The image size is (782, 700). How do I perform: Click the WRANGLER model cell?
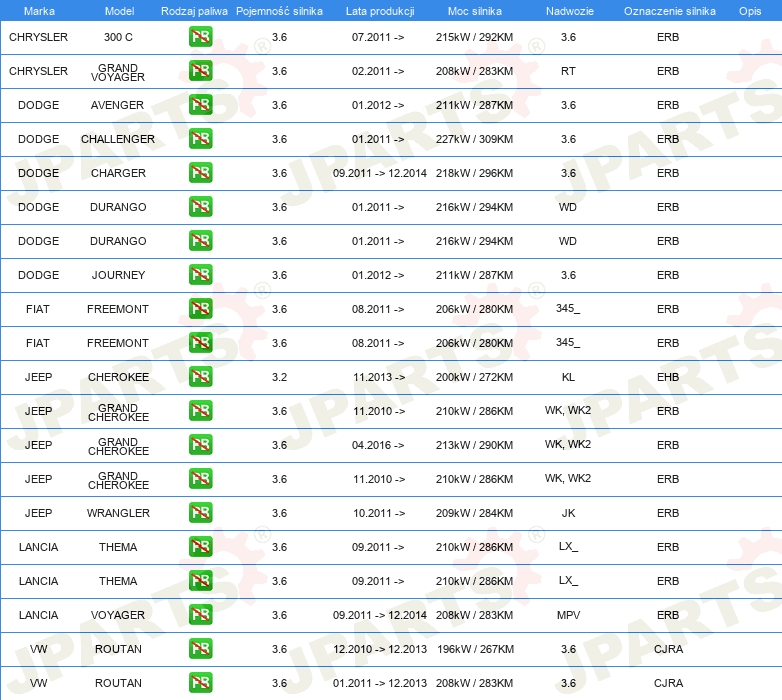tap(118, 513)
